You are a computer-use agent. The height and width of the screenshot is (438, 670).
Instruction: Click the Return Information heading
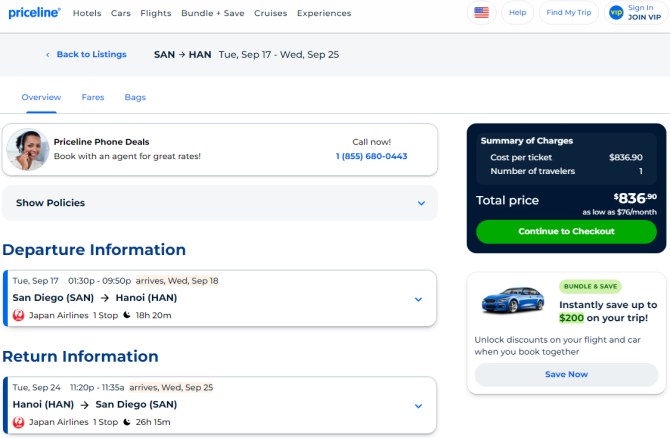tap(80, 356)
